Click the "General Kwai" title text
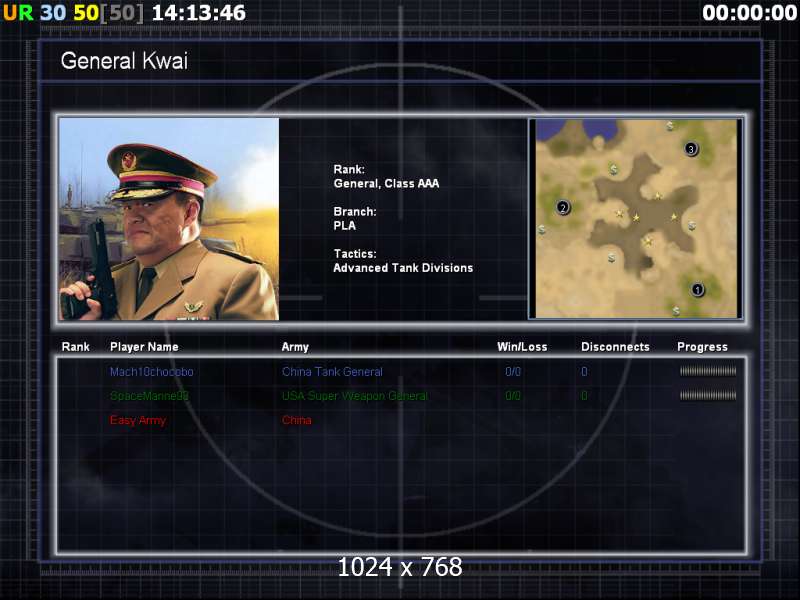The width and height of the screenshot is (800, 600). point(124,61)
